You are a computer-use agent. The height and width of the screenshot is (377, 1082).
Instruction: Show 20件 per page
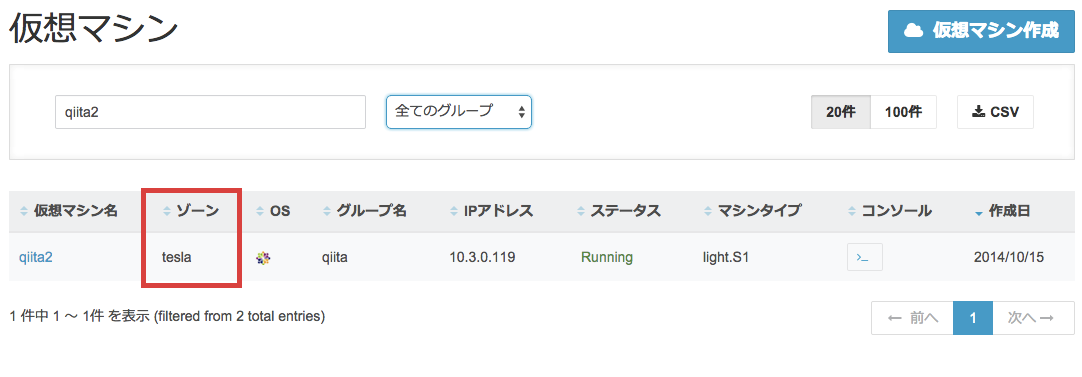click(x=840, y=112)
